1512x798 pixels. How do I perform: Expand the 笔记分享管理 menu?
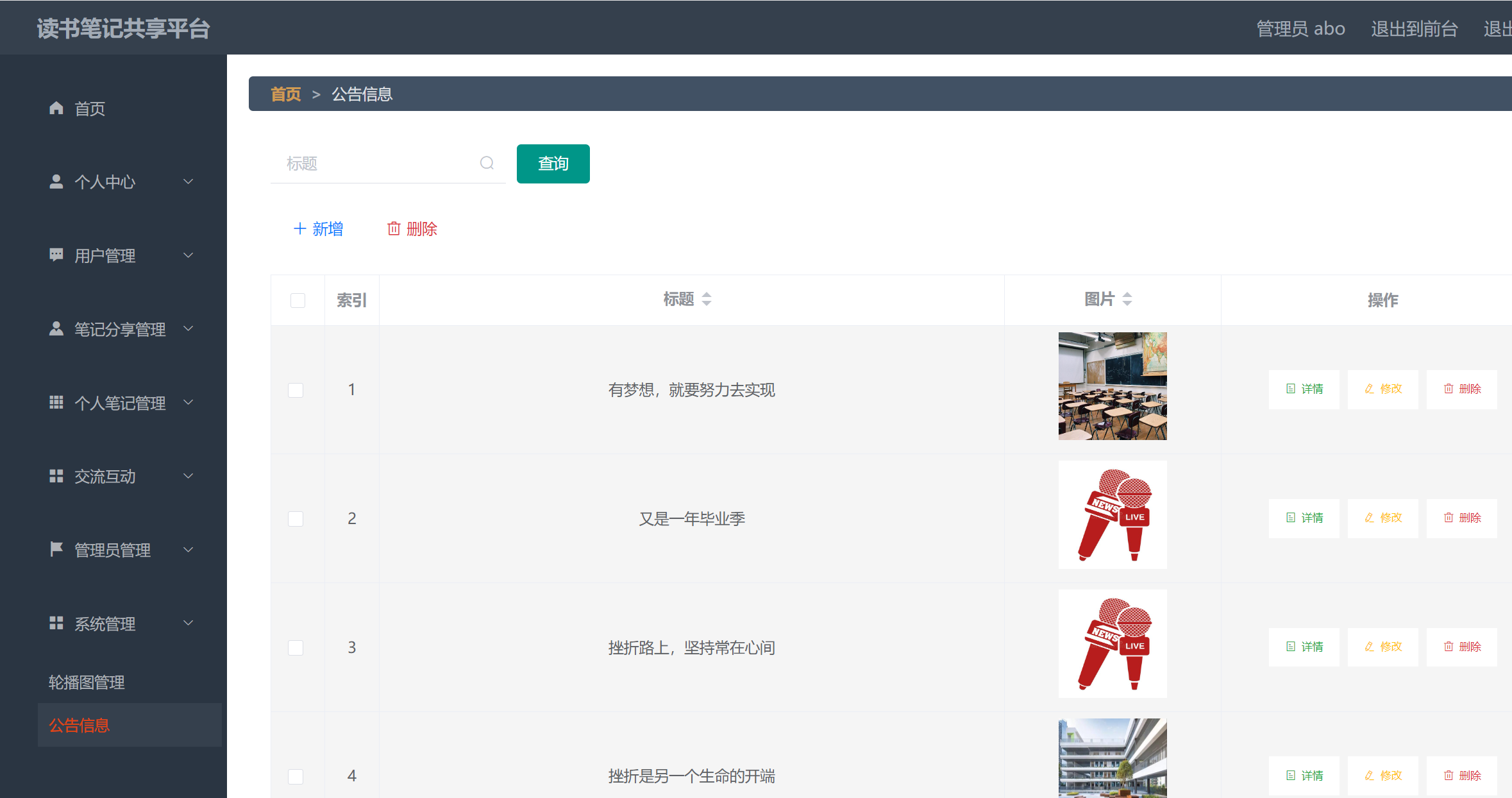point(119,329)
